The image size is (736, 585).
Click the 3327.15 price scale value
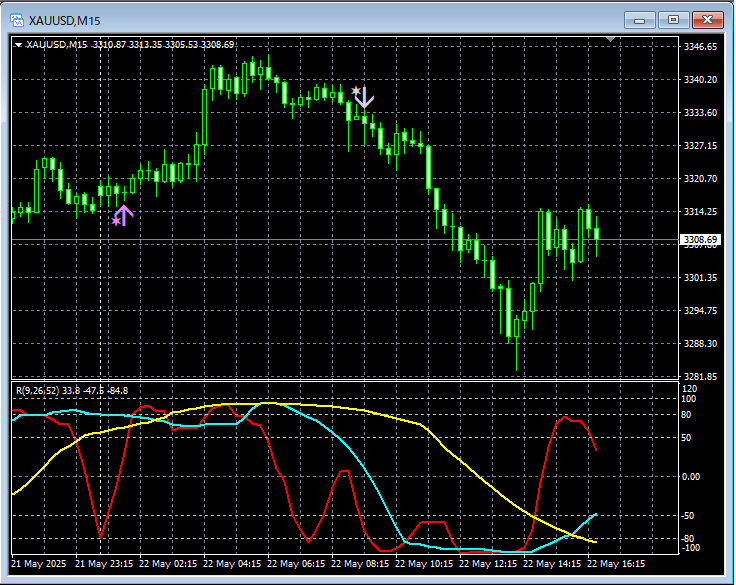pos(700,146)
